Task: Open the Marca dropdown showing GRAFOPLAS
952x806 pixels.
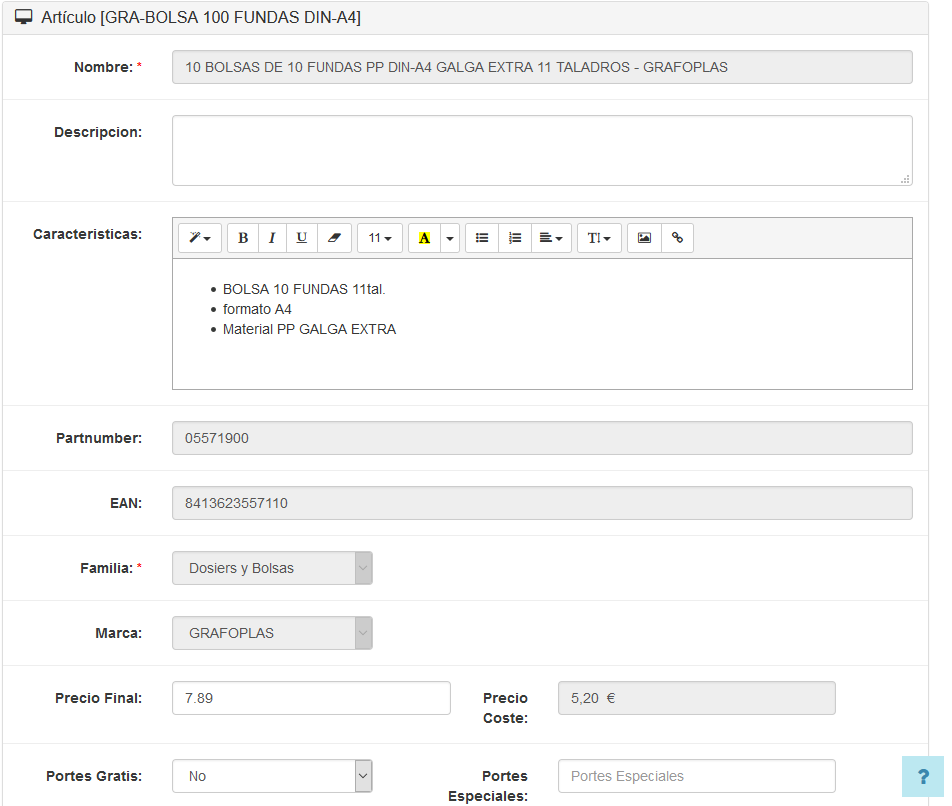Action: 272,633
